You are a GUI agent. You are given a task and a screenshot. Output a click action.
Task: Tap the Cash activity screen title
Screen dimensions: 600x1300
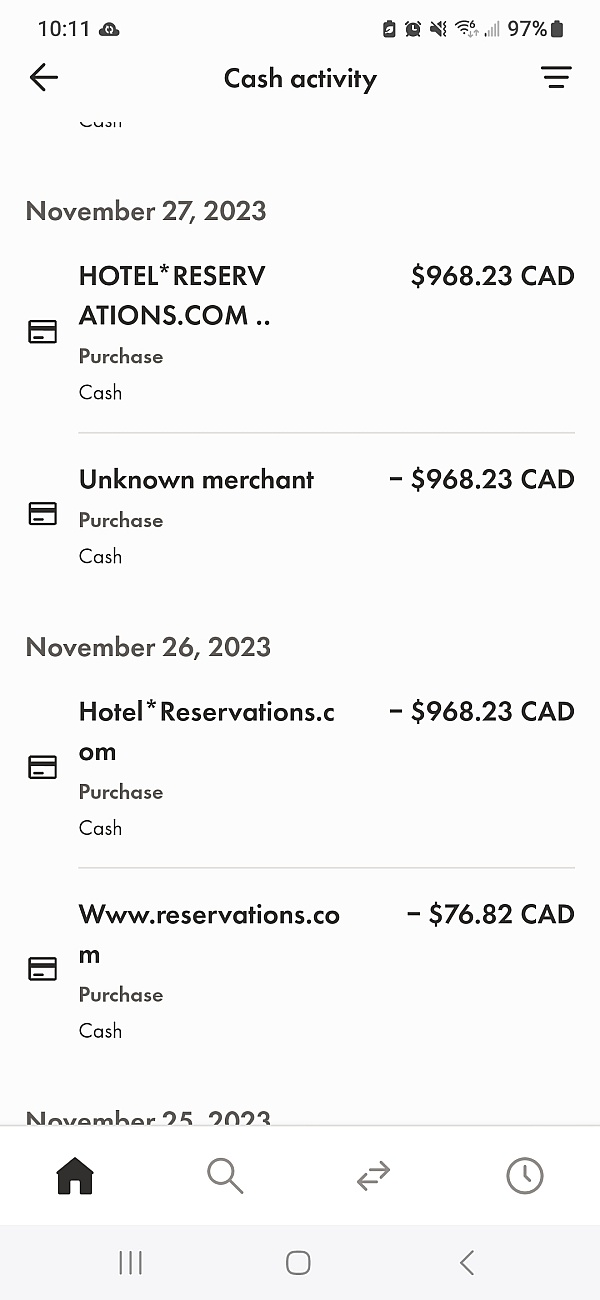300,78
